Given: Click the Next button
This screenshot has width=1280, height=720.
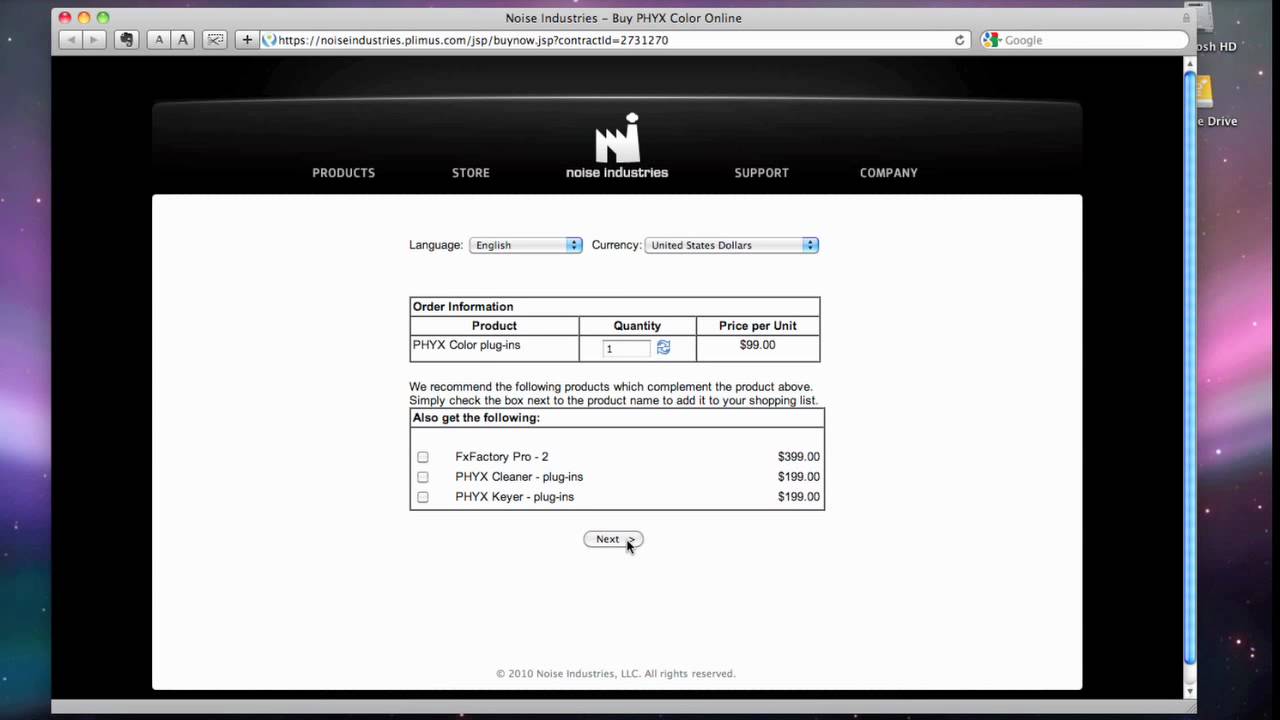Looking at the screenshot, I should pyautogui.click(x=613, y=539).
